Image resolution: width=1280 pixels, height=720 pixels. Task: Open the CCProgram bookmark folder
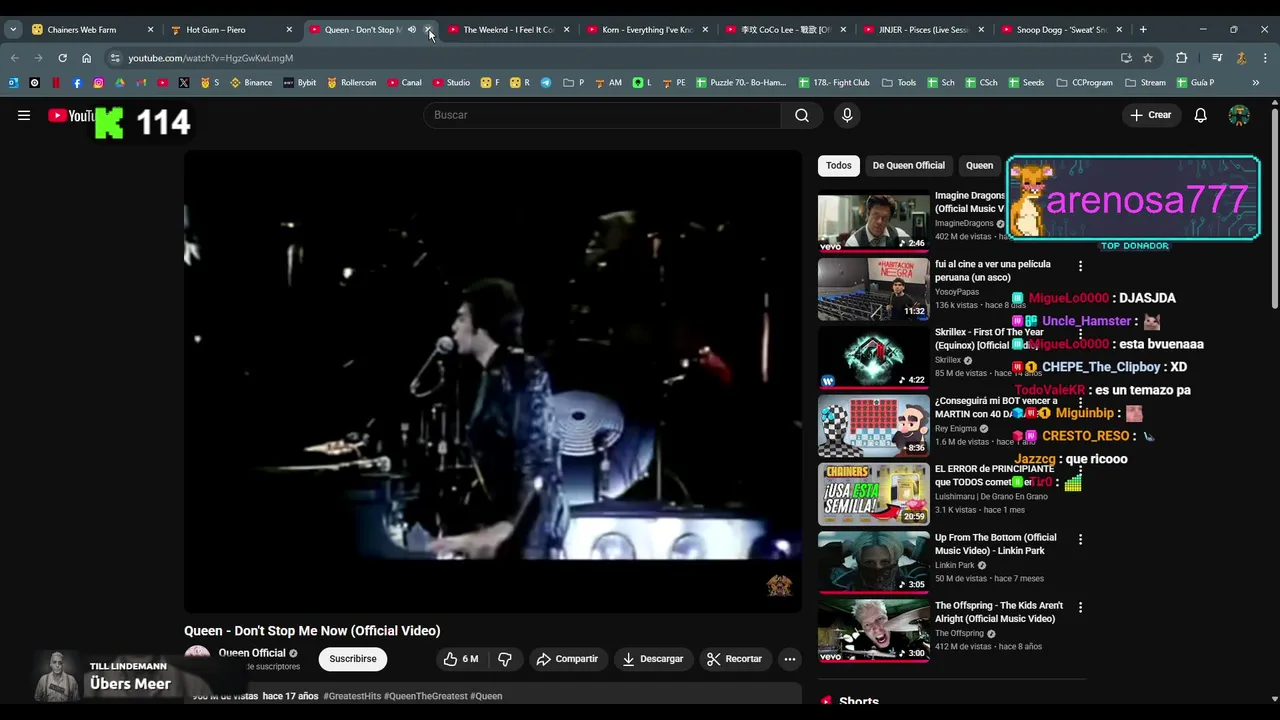[x=1085, y=83]
